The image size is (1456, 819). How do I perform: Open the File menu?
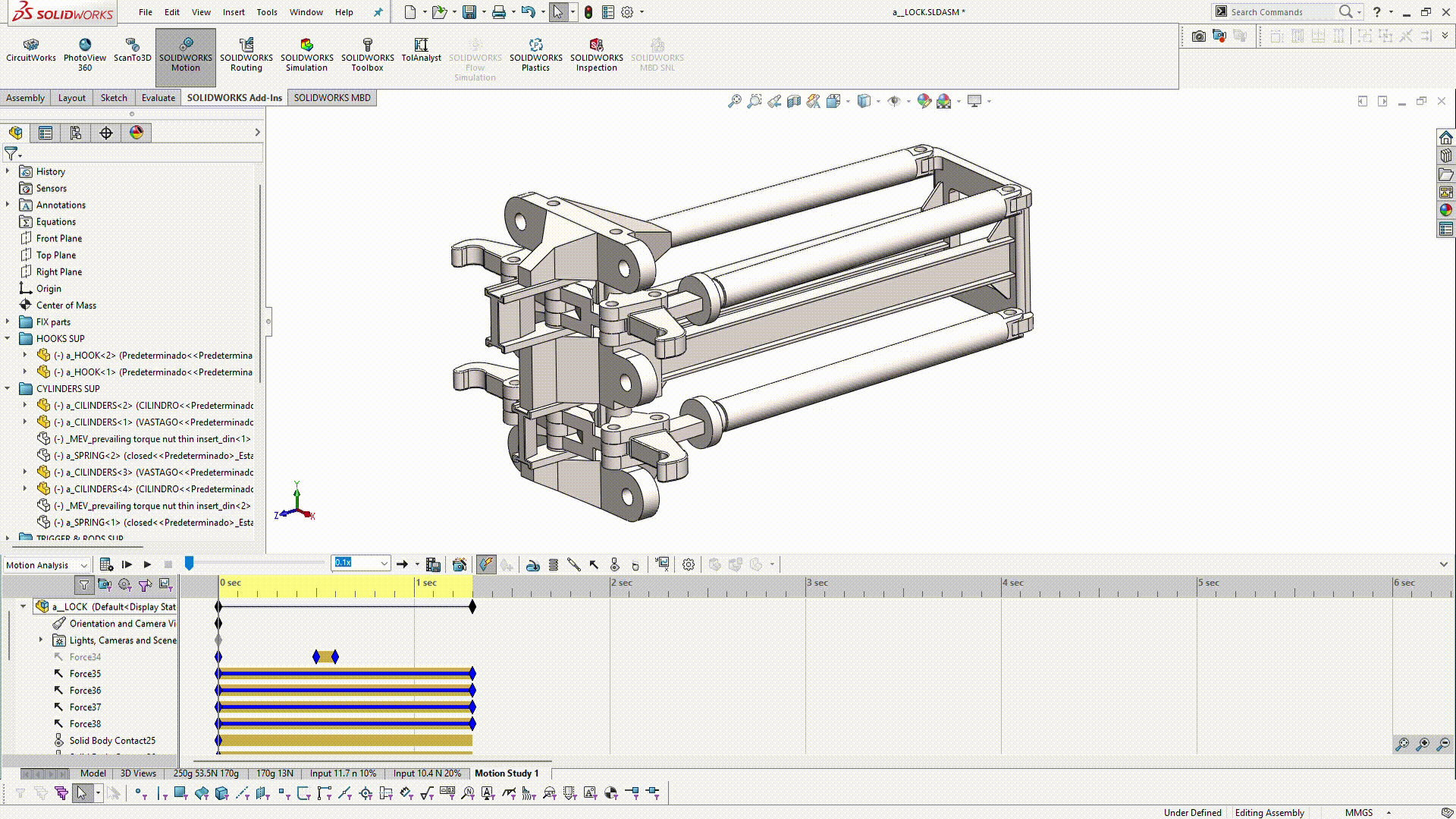coord(146,12)
